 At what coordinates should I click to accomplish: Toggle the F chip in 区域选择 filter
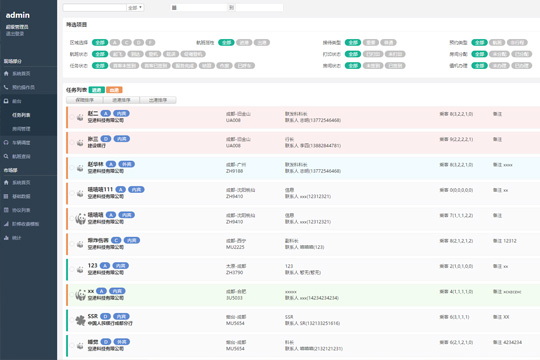(150, 42)
